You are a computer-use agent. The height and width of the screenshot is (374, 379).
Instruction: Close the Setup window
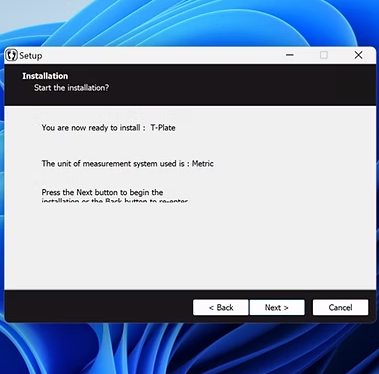pos(359,55)
